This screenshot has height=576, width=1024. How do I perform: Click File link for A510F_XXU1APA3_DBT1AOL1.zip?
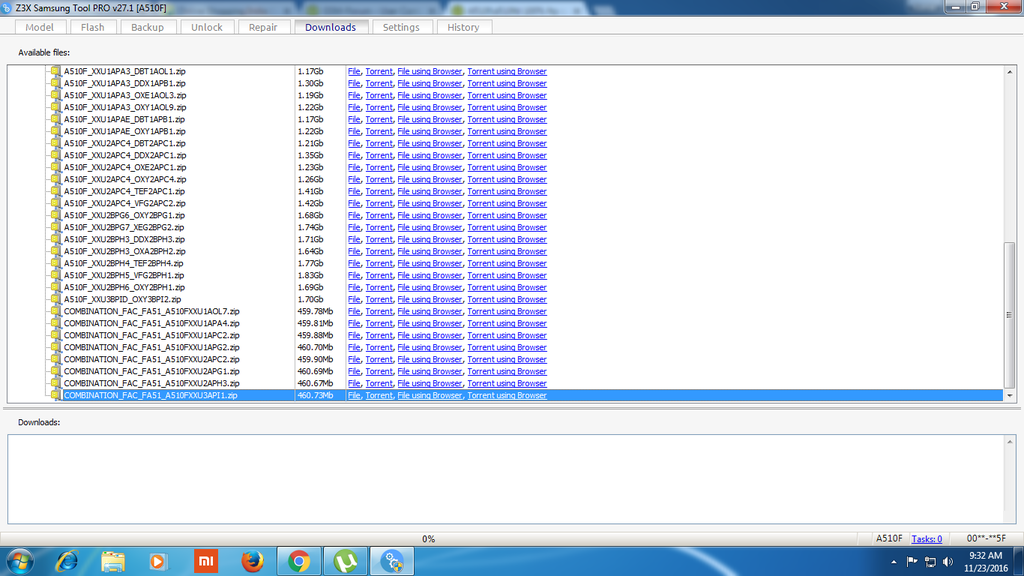pyautogui.click(x=354, y=71)
